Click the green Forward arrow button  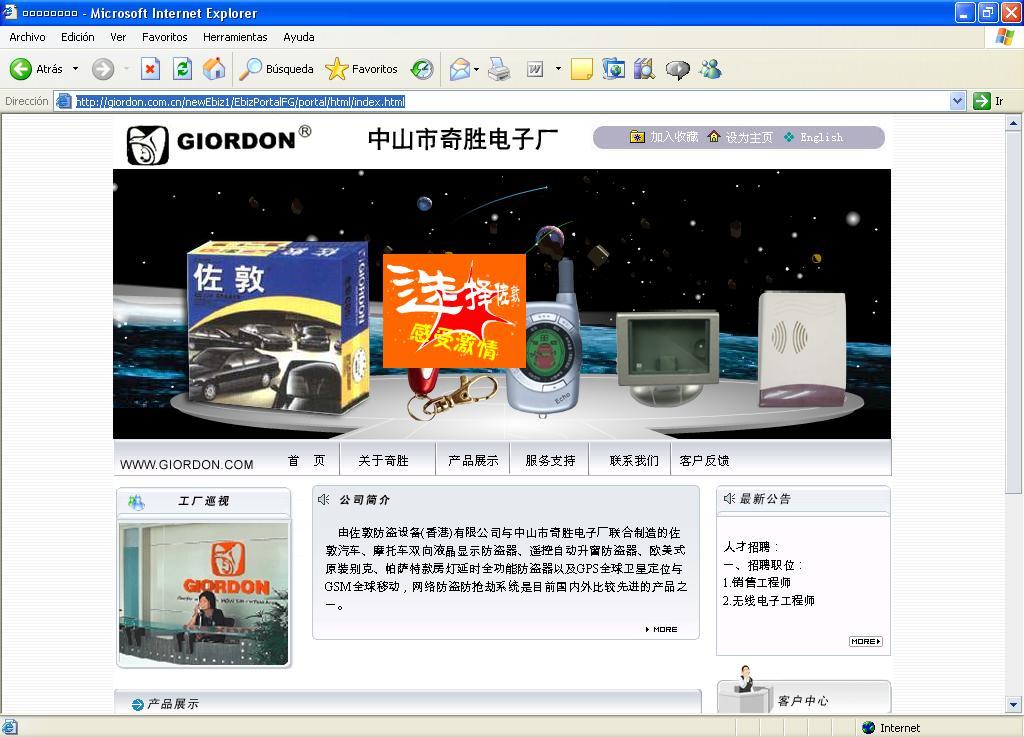(x=103, y=69)
